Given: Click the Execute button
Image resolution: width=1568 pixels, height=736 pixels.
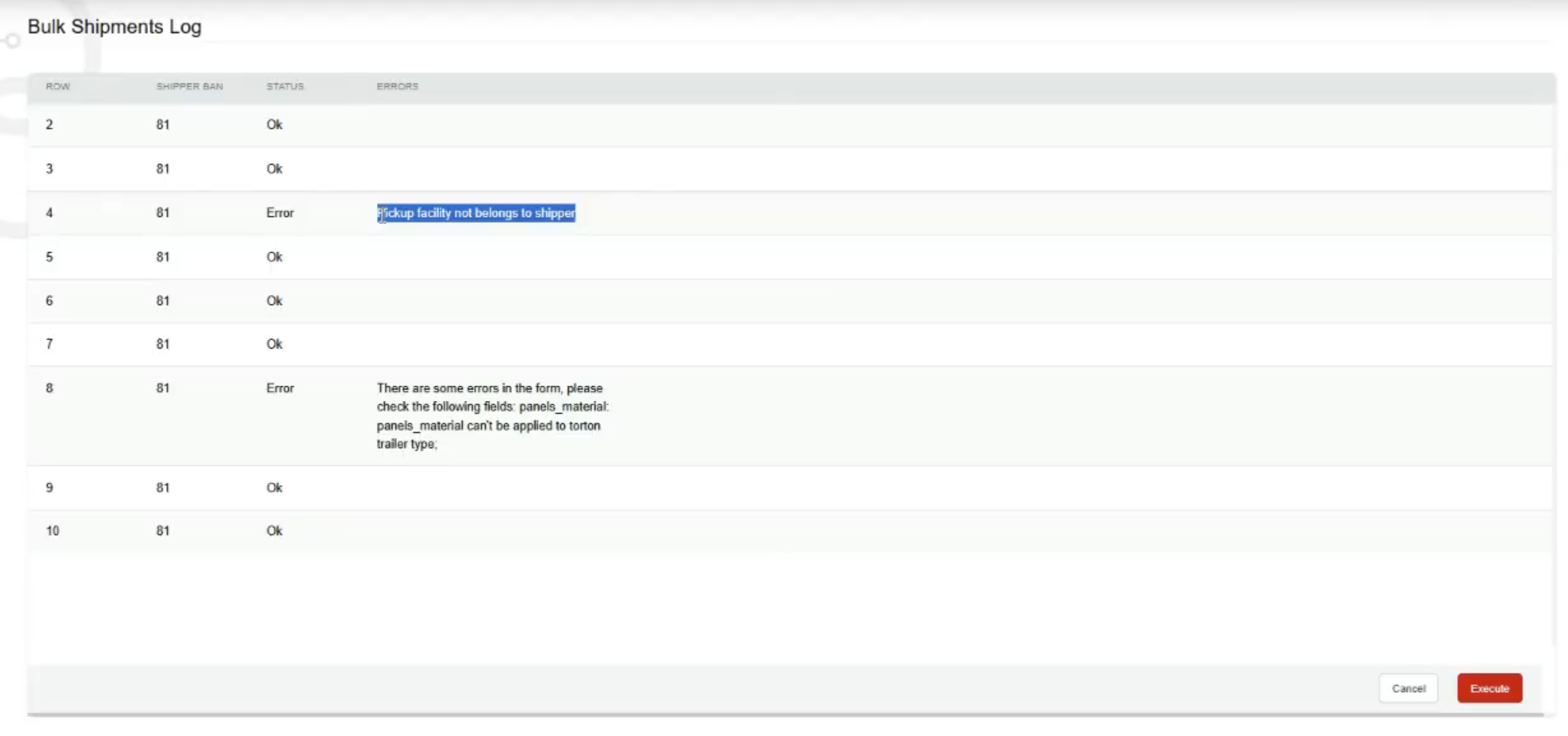Looking at the screenshot, I should coord(1490,688).
